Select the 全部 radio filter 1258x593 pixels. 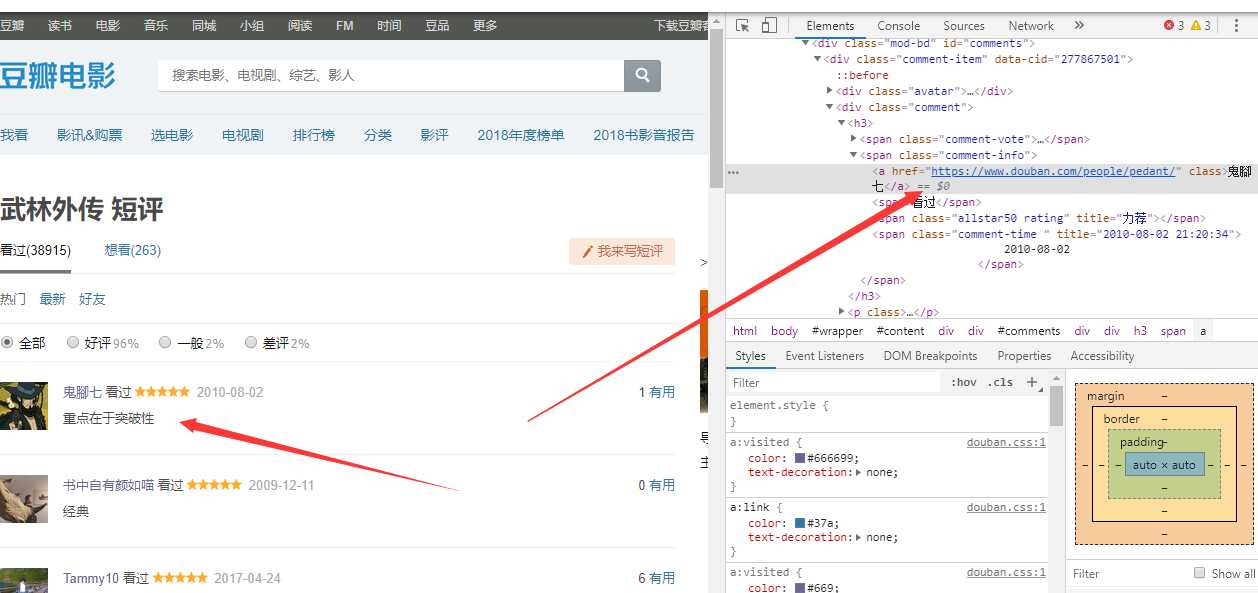click(7, 342)
